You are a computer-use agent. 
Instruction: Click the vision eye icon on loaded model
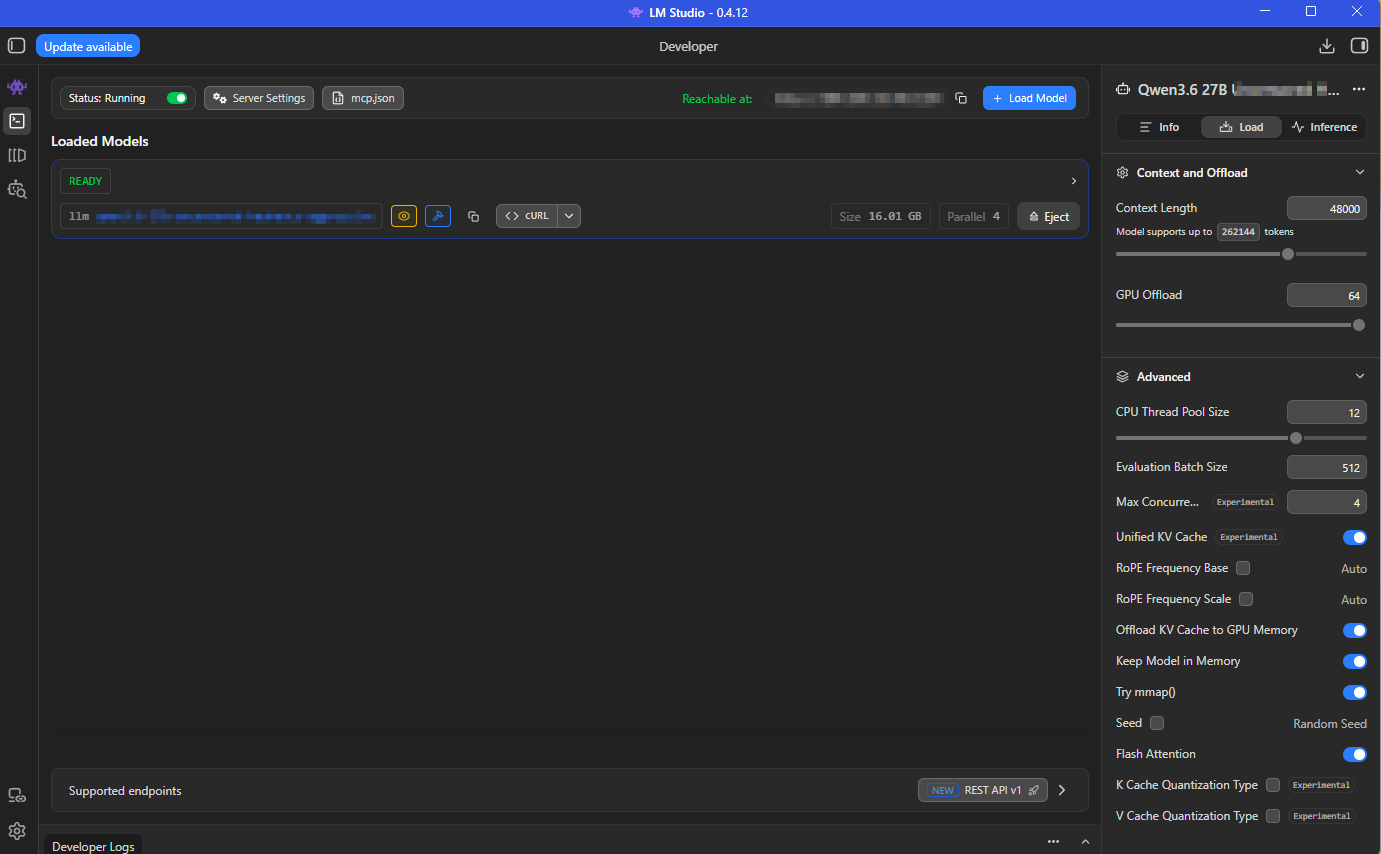coord(404,216)
